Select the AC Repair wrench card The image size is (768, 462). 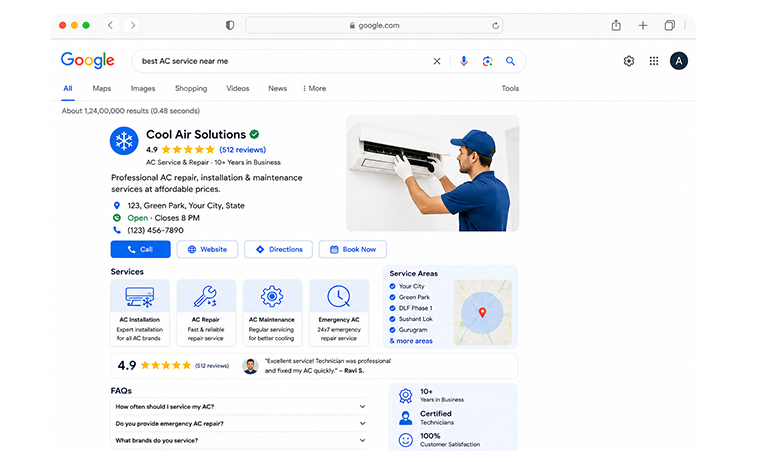[x=206, y=313]
